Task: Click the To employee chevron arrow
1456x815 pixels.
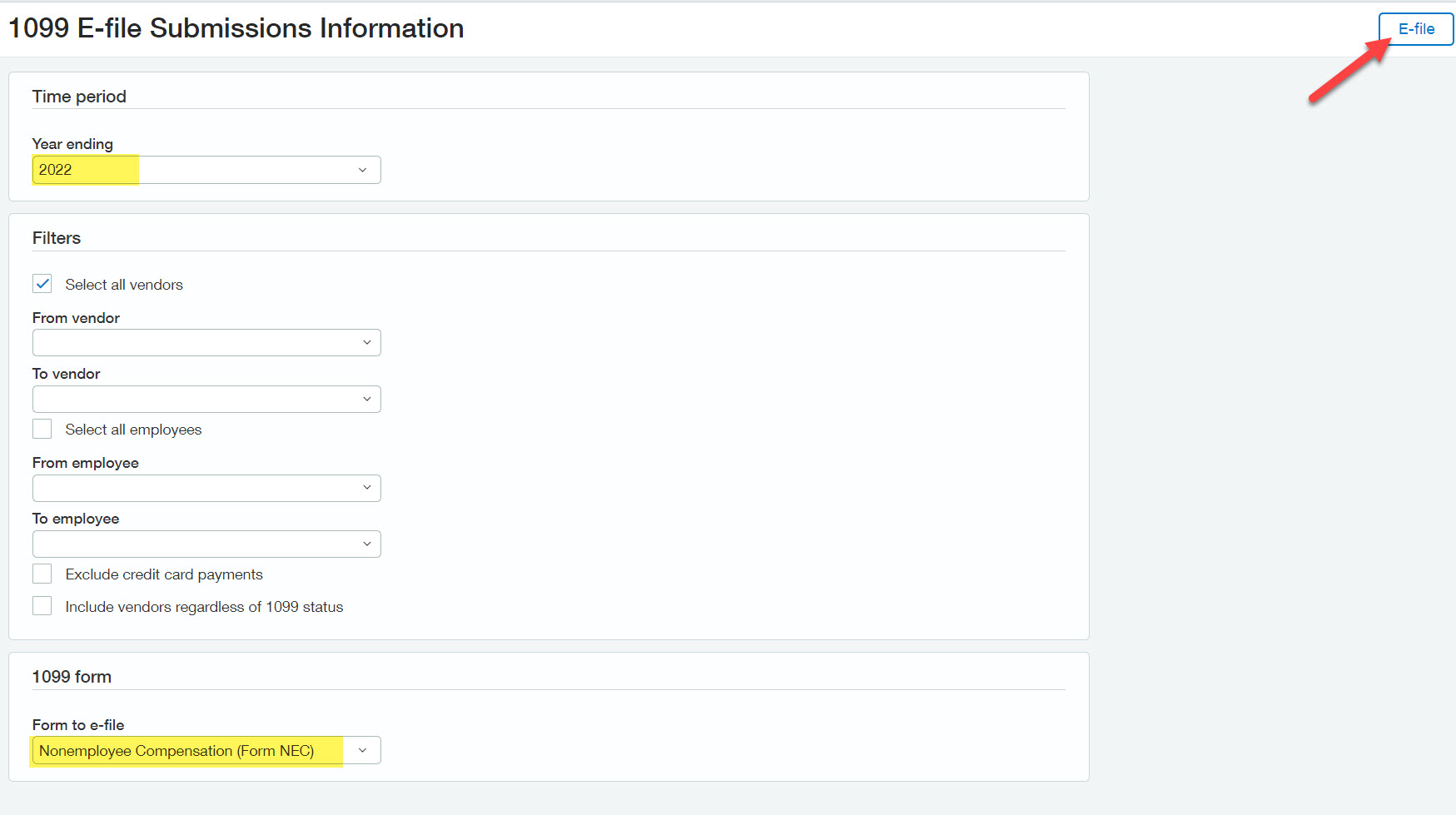Action: 366,544
